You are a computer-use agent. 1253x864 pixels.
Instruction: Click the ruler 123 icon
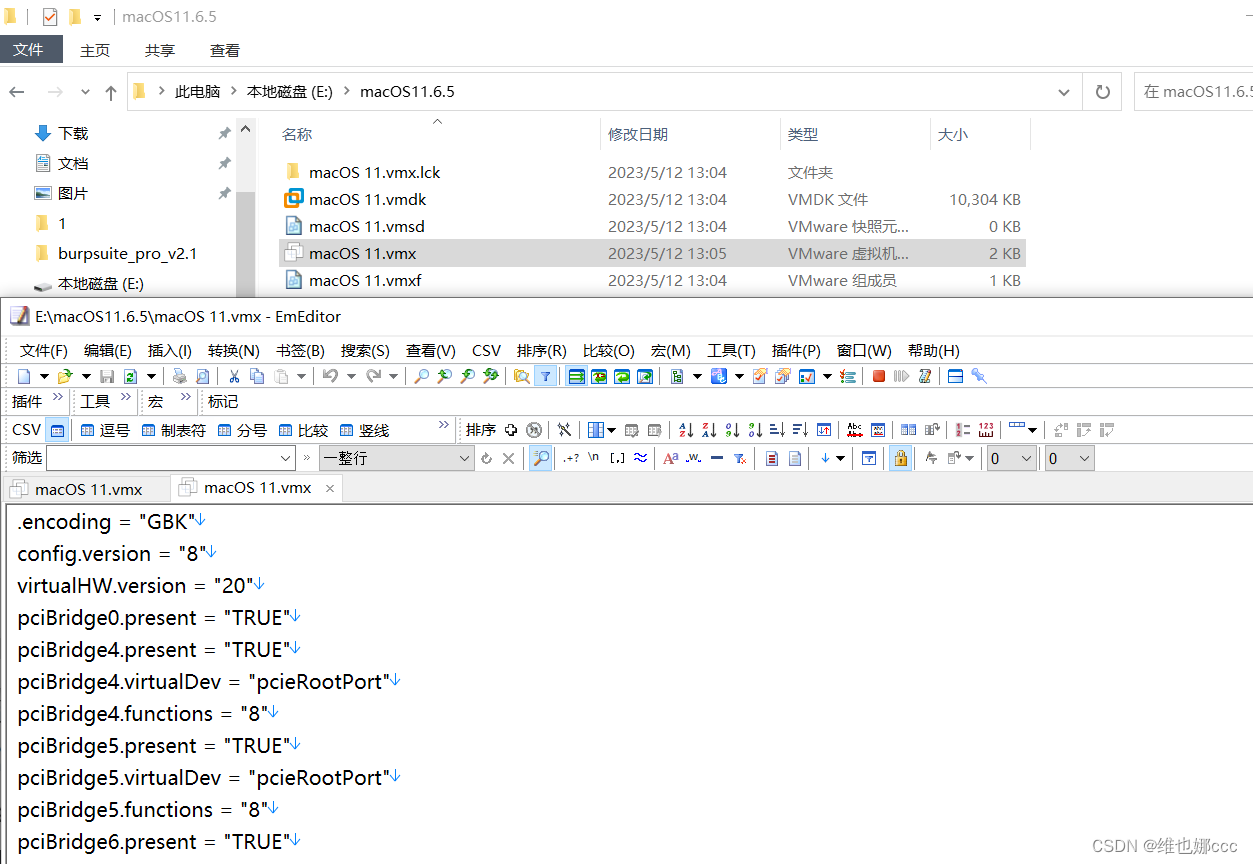click(986, 430)
